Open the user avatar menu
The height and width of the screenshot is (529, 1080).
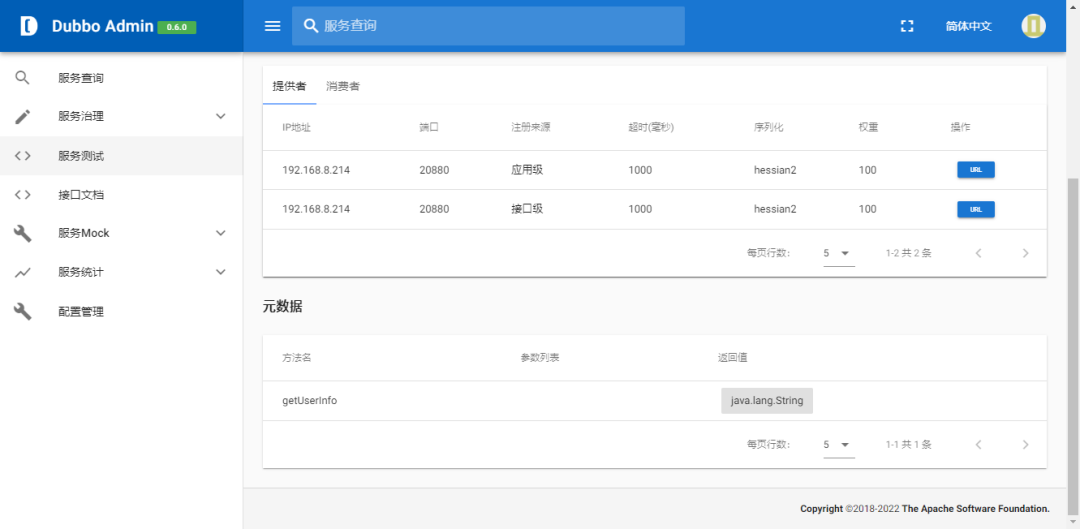1033,26
